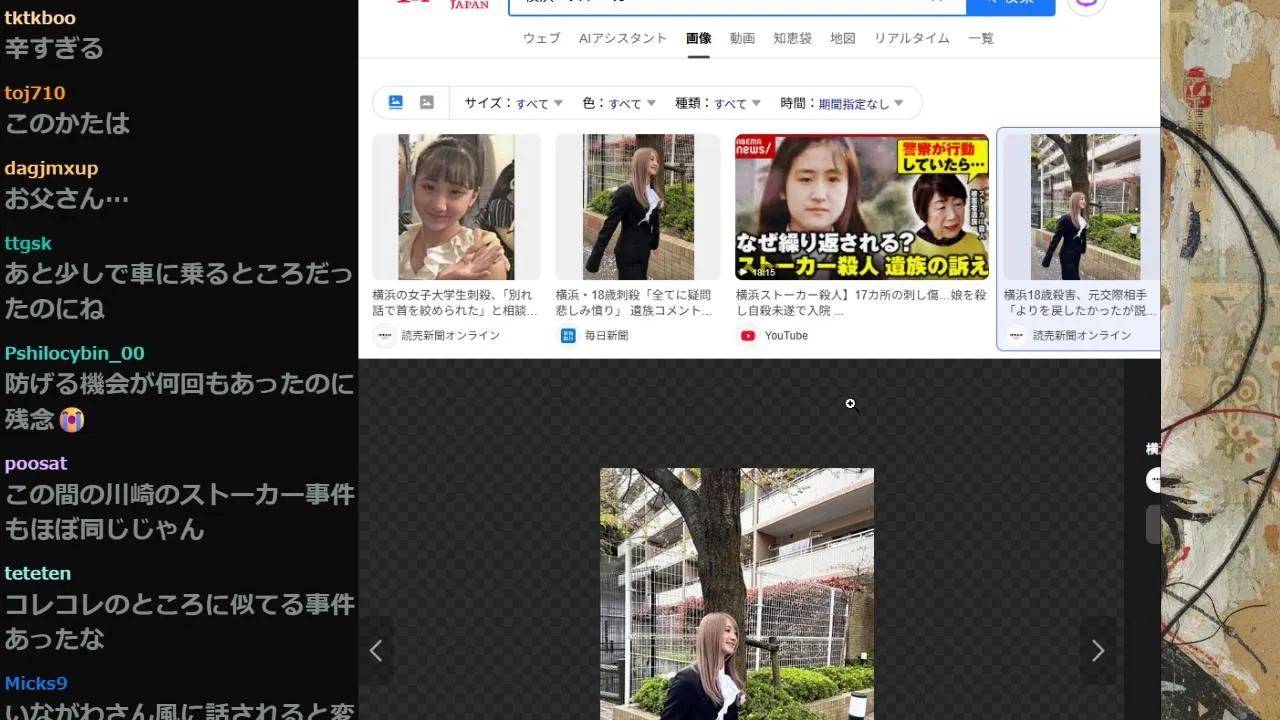Viewport: 1280px width, 720px height.
Task: Click chat username Pshilocybin_00
Action: (75, 353)
